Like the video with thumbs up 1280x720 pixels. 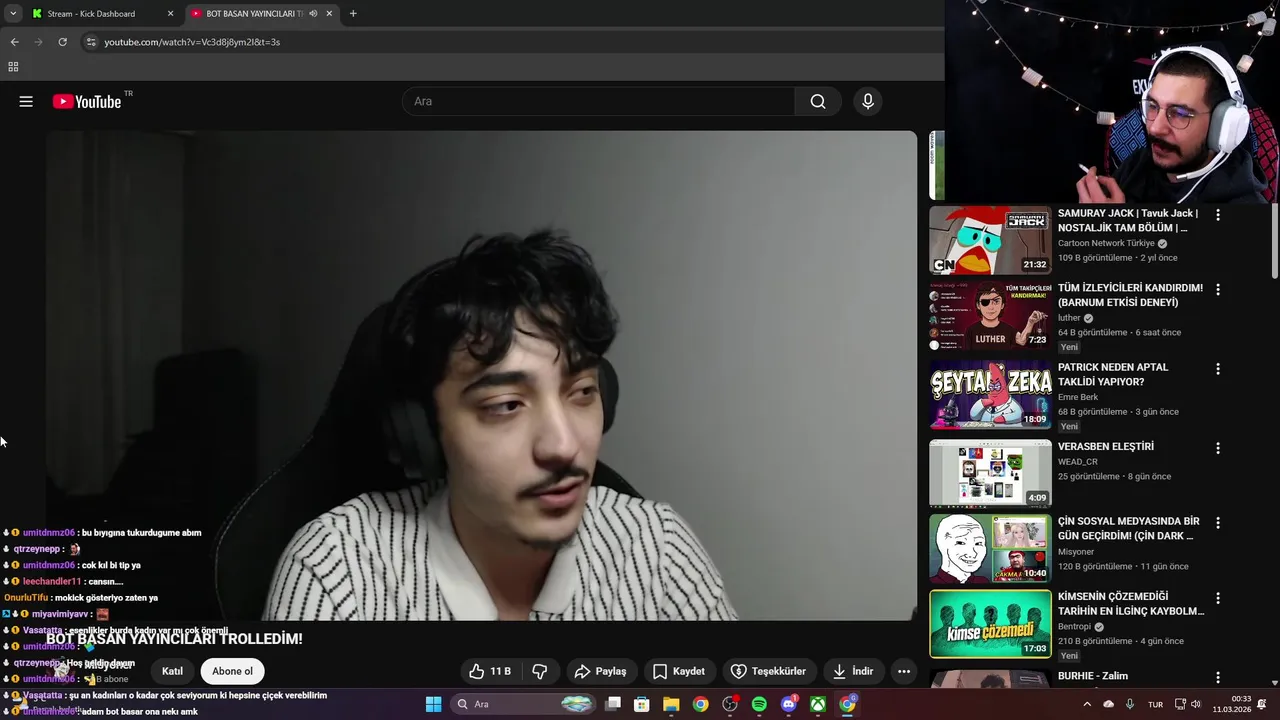pyautogui.click(x=490, y=671)
